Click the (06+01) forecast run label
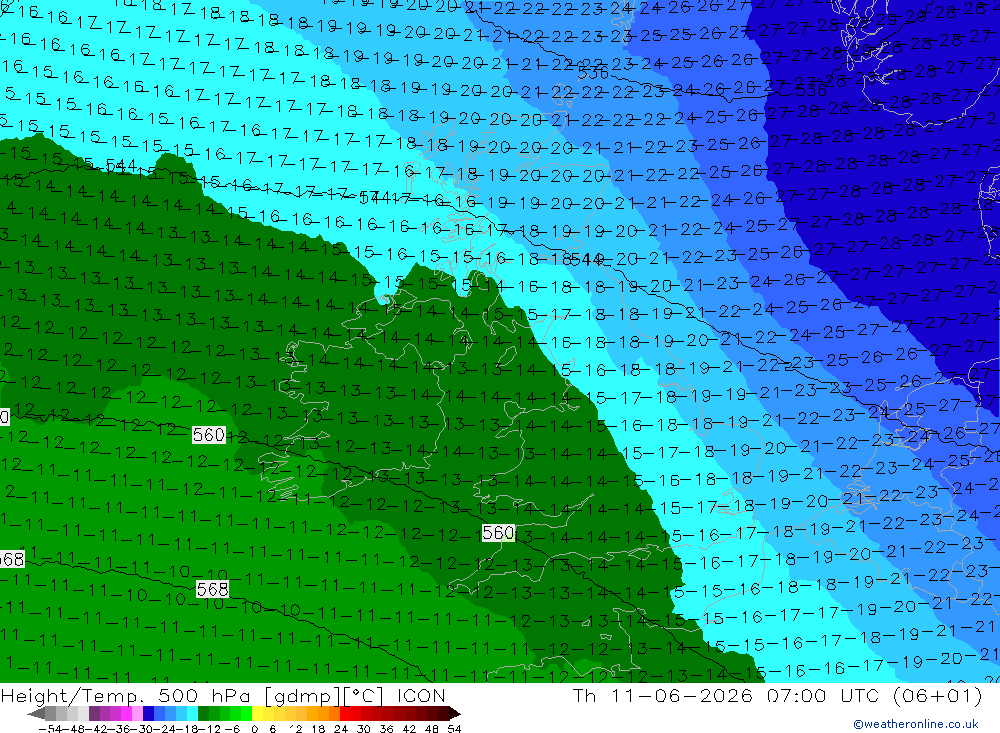 pos(938,695)
